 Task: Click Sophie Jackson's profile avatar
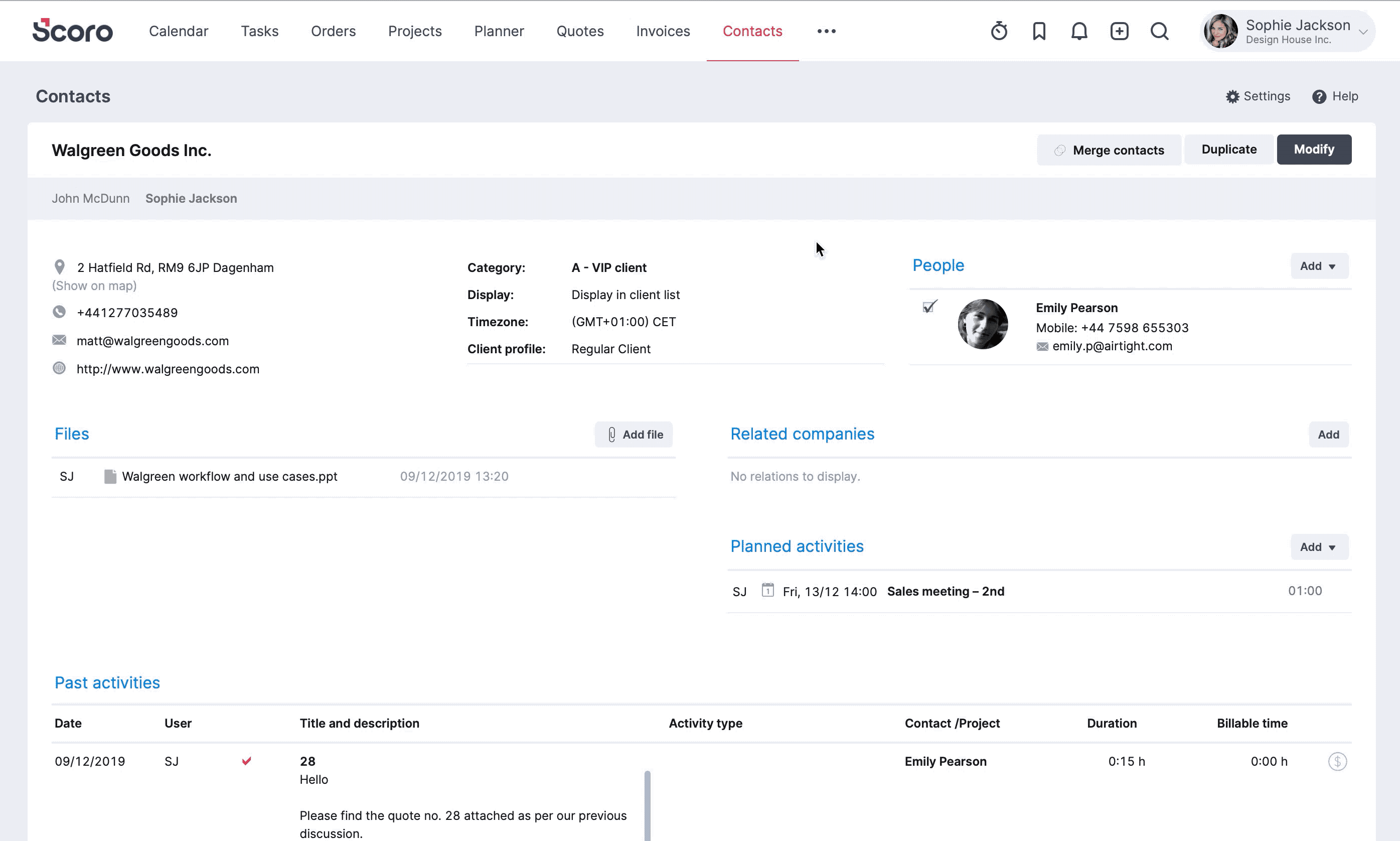click(x=1220, y=31)
